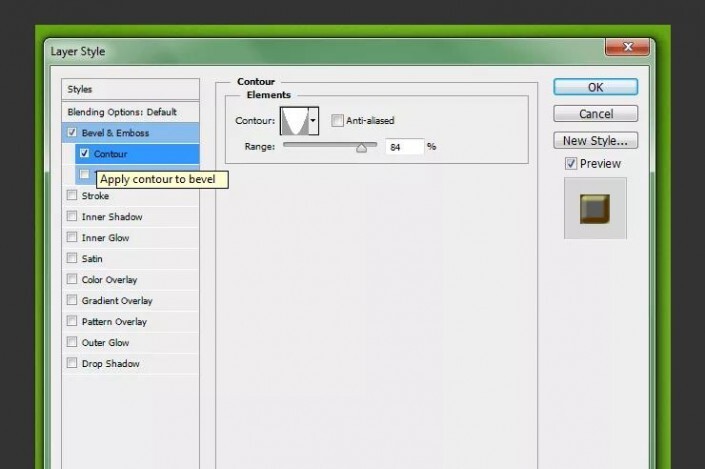Screen dimensions: 705x469
Task: Enable the Inner Shadow checkbox
Action: pyautogui.click(x=71, y=217)
